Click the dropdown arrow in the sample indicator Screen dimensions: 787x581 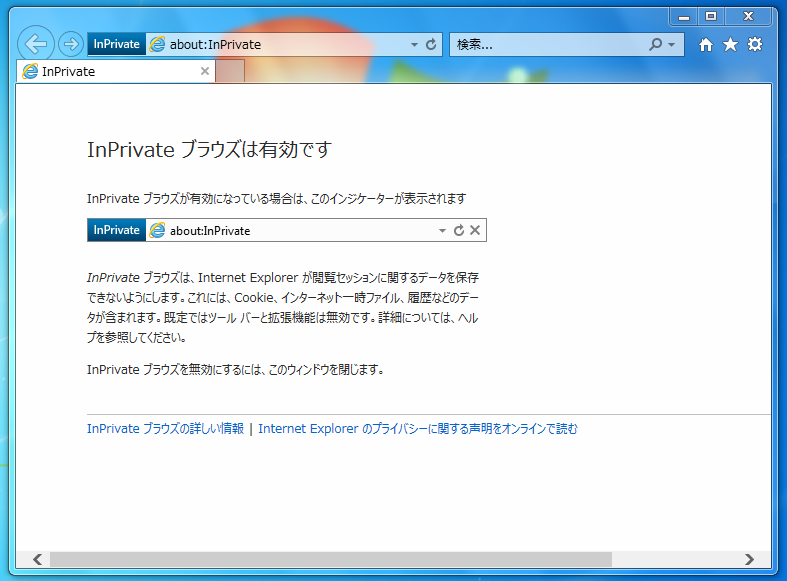click(x=442, y=231)
